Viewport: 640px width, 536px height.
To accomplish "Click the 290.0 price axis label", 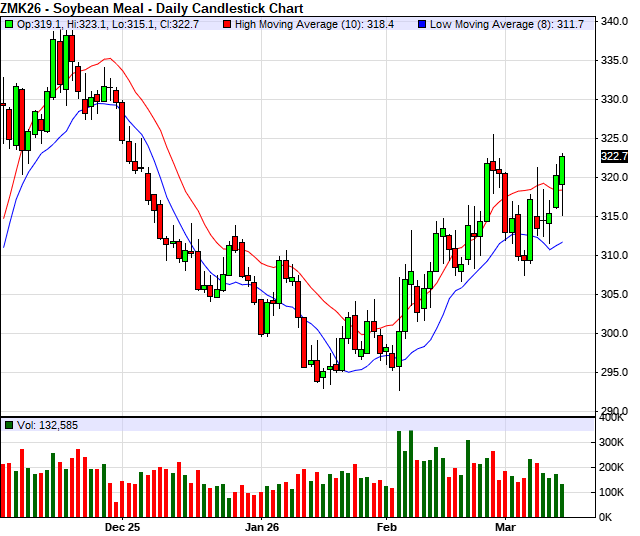I will tap(613, 411).
